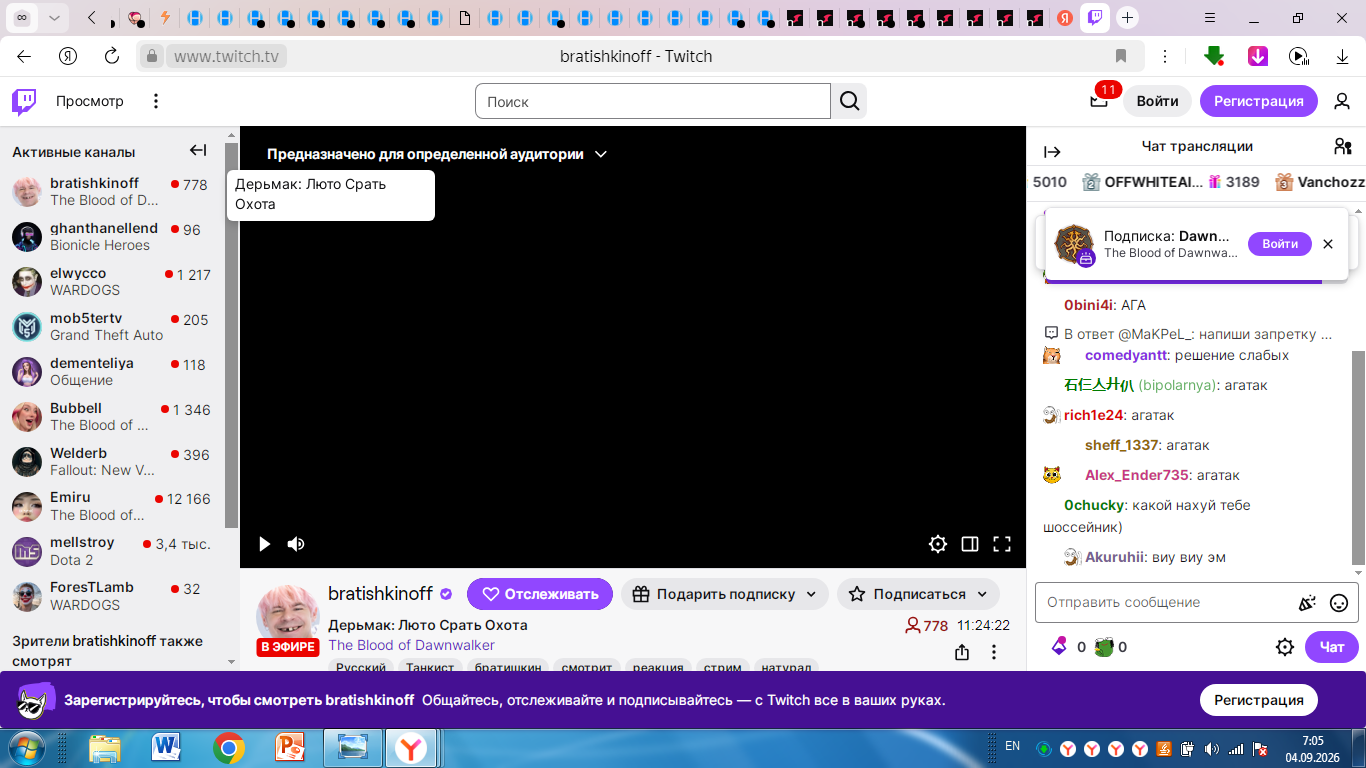The width and height of the screenshot is (1366, 768).
Task: Enter fullscreen mode in video player
Action: pyautogui.click(x=1002, y=544)
